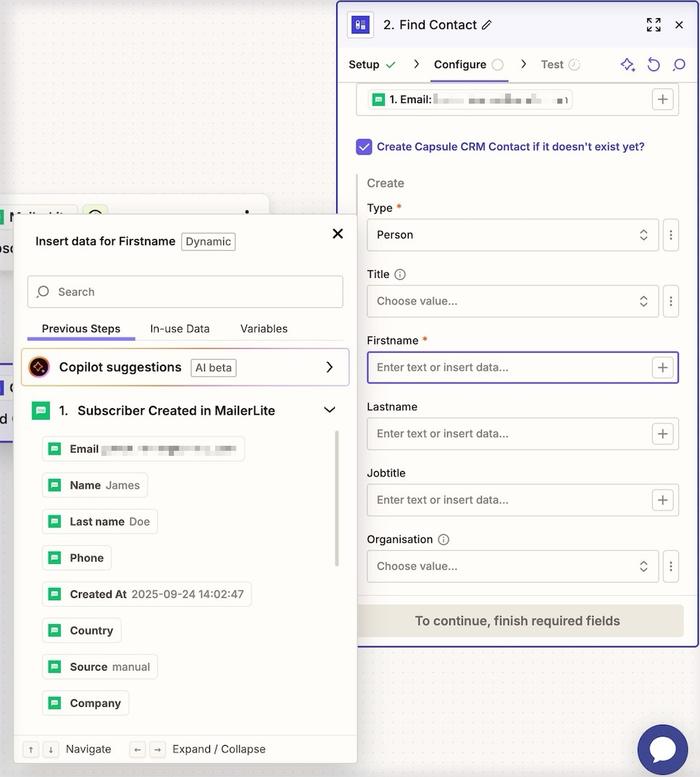Switch to the Setup tab
The height and width of the screenshot is (777, 700).
372,64
